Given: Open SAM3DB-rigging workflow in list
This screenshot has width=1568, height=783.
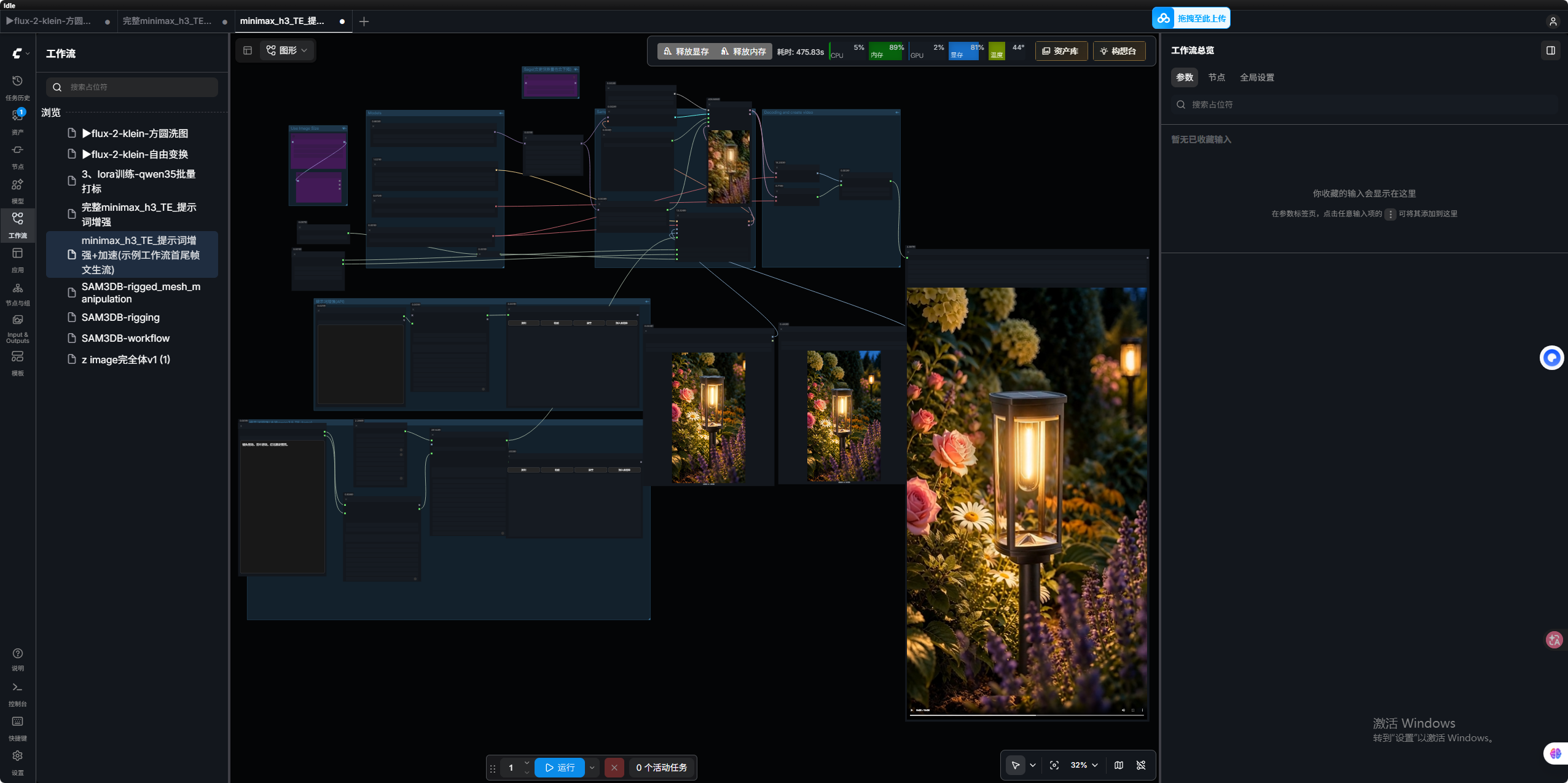Looking at the screenshot, I should point(120,318).
